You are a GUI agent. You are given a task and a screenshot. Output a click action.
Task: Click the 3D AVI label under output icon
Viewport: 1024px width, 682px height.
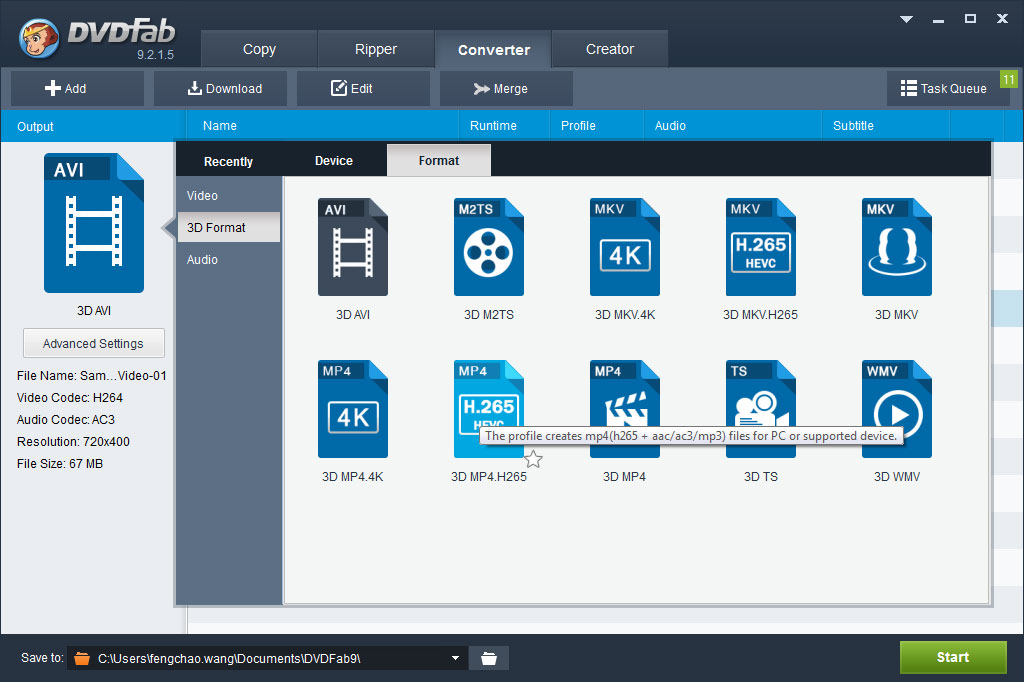point(94,311)
